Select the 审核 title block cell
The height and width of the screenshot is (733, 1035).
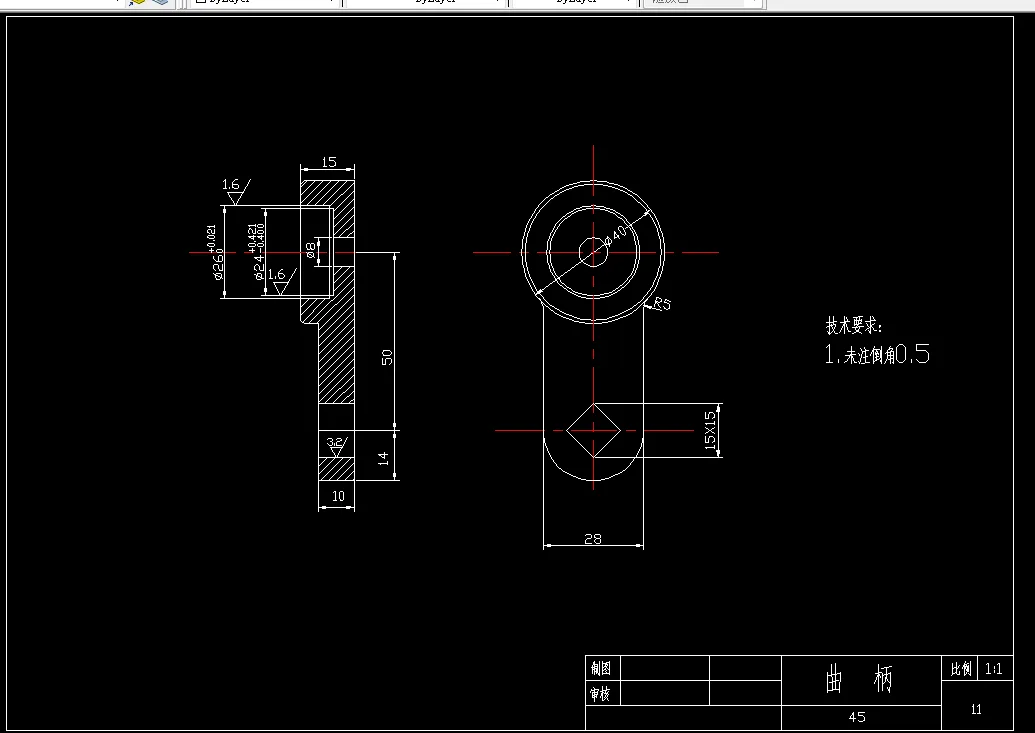(602, 693)
